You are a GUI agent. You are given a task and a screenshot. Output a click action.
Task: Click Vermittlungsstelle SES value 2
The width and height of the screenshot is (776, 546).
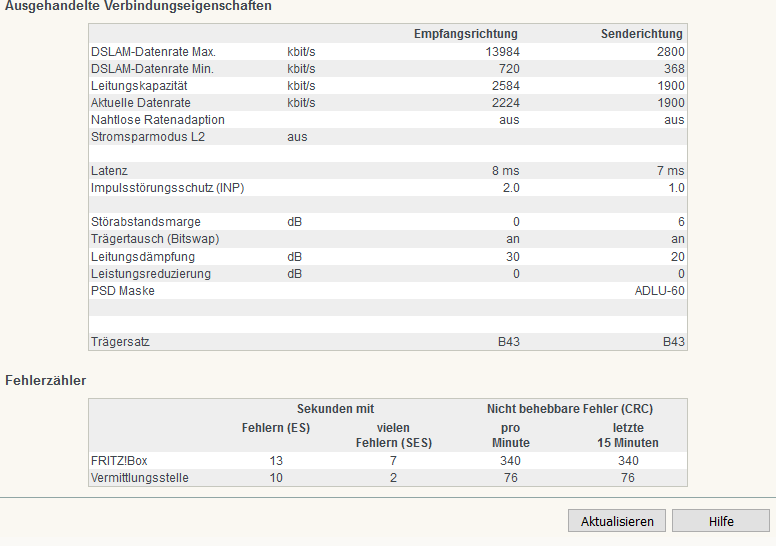(393, 478)
